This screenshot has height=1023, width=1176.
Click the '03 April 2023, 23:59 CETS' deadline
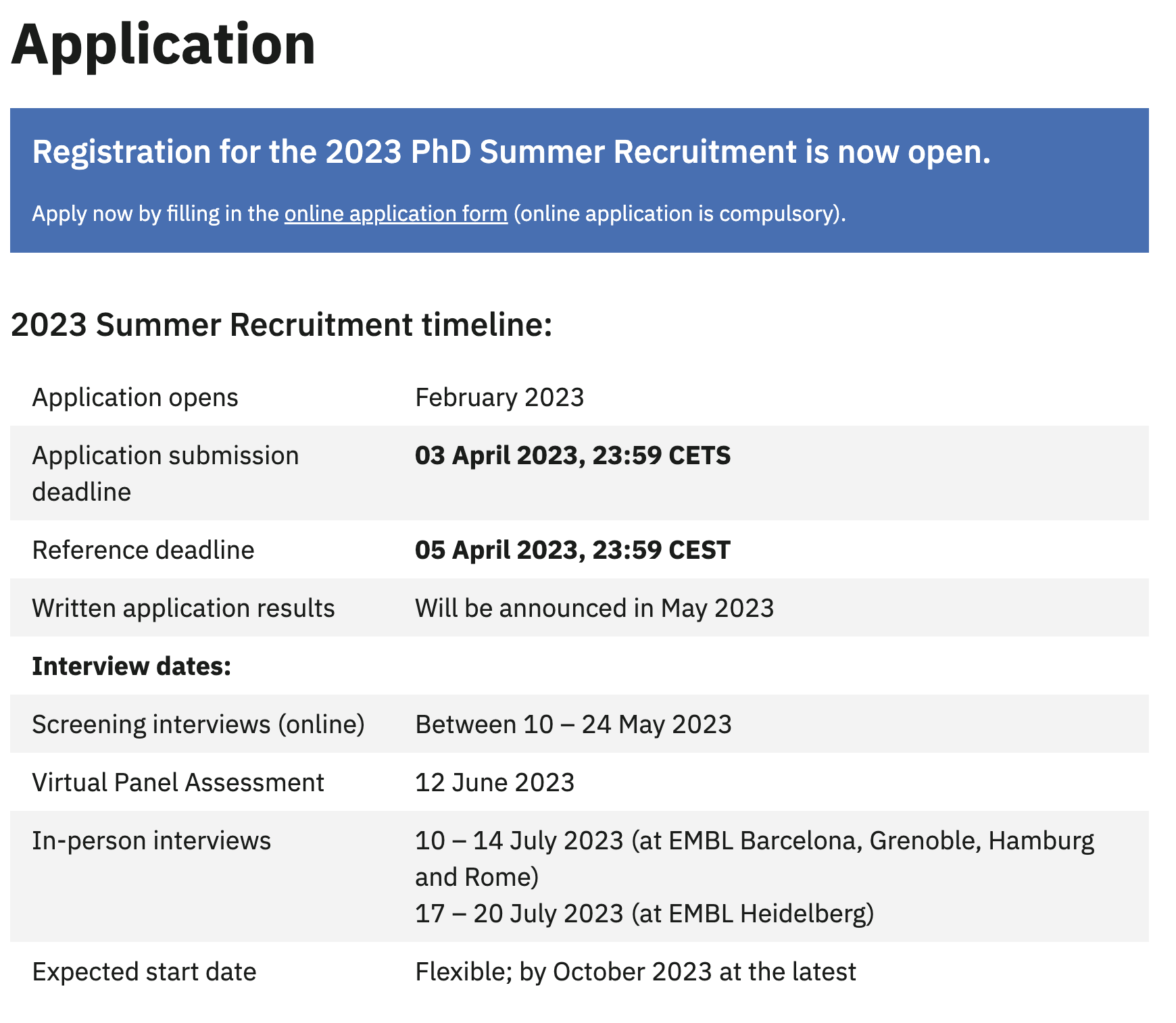pyautogui.click(x=572, y=455)
